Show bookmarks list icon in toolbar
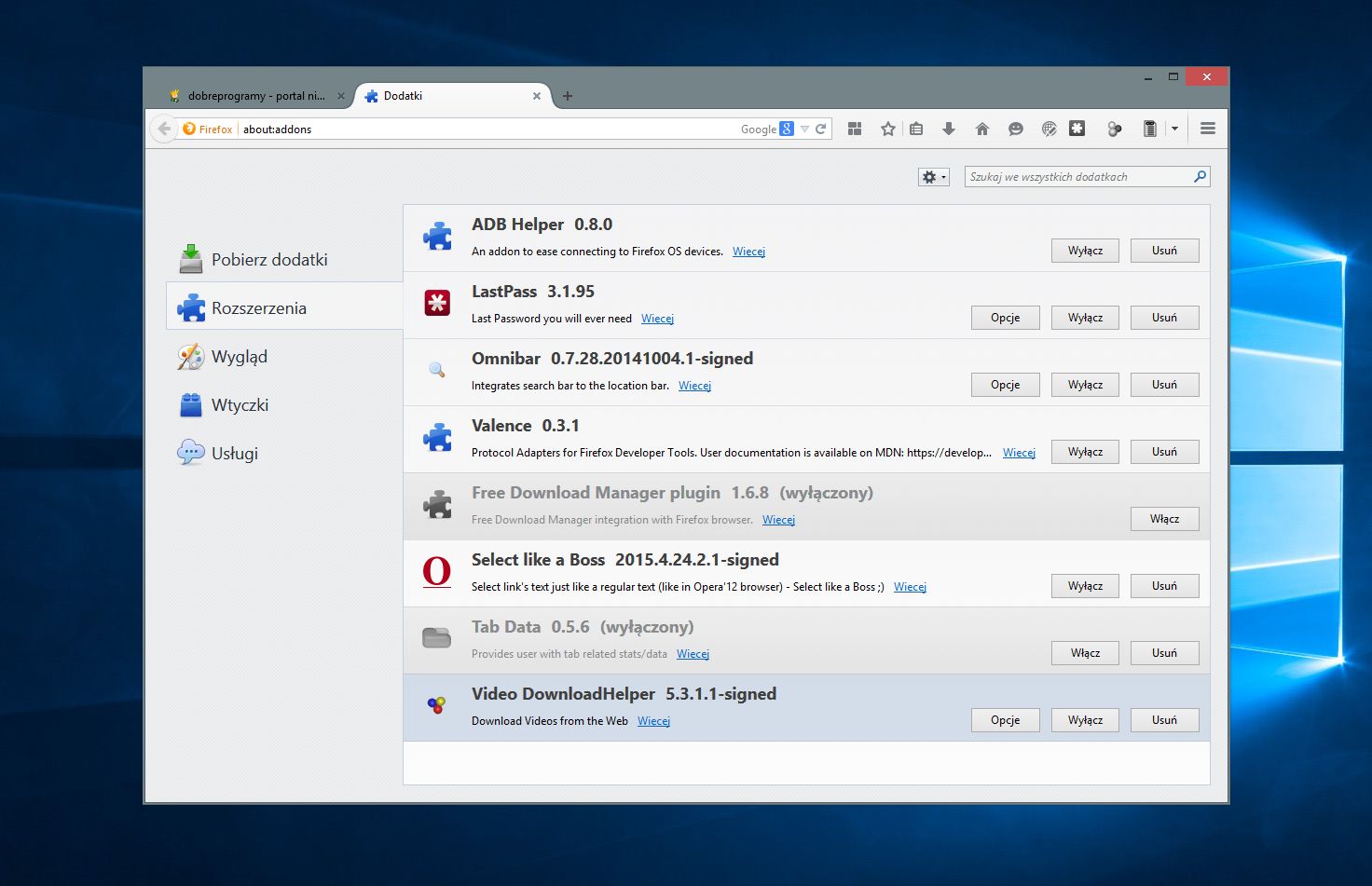 tap(916, 129)
